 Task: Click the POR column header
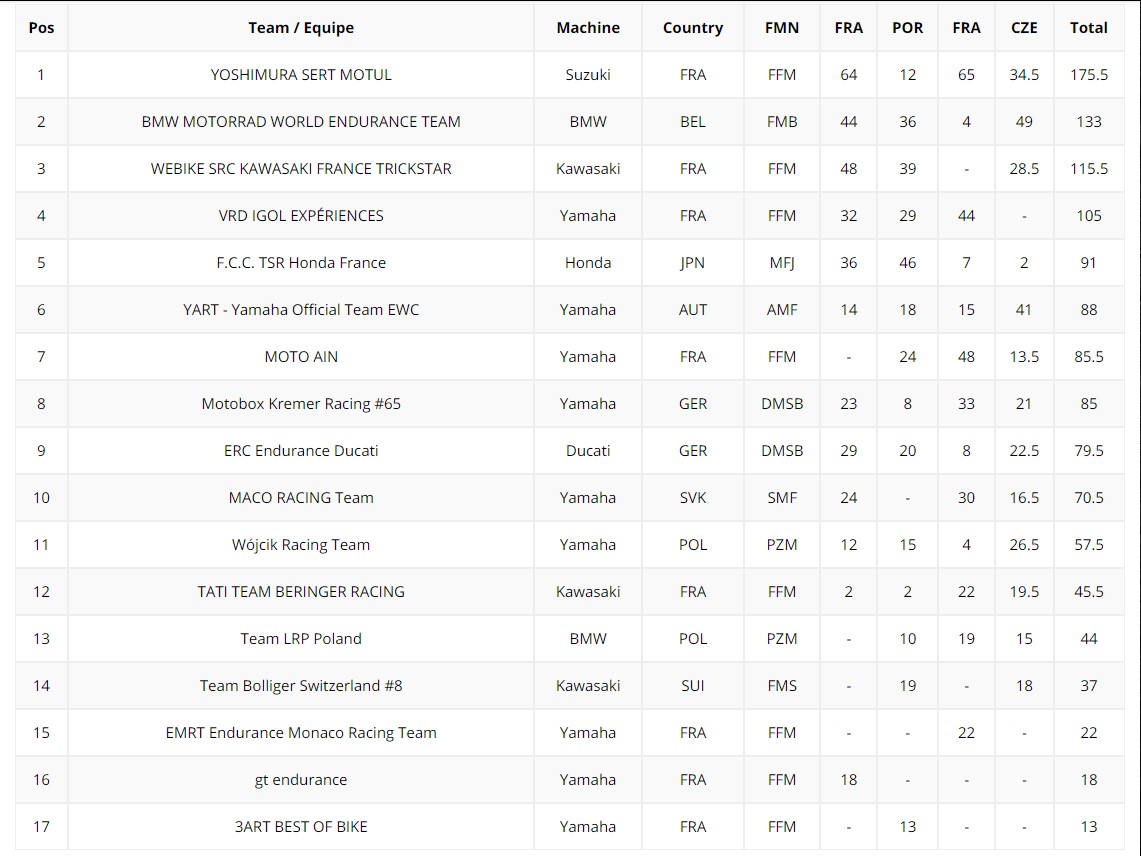[x=907, y=28]
